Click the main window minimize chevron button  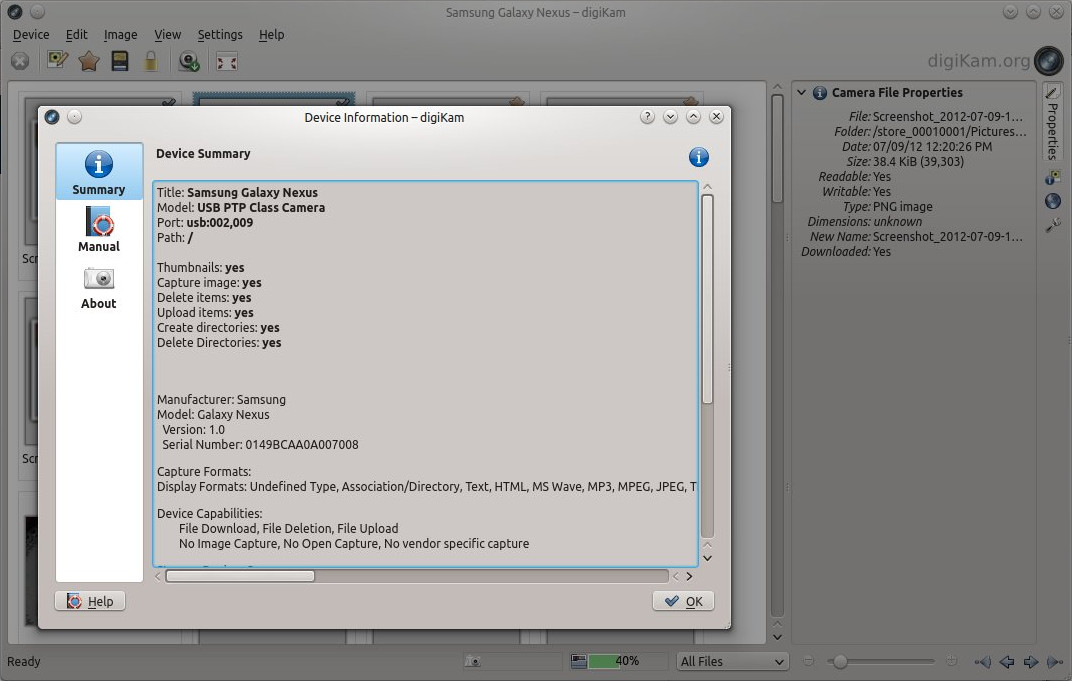point(1010,12)
